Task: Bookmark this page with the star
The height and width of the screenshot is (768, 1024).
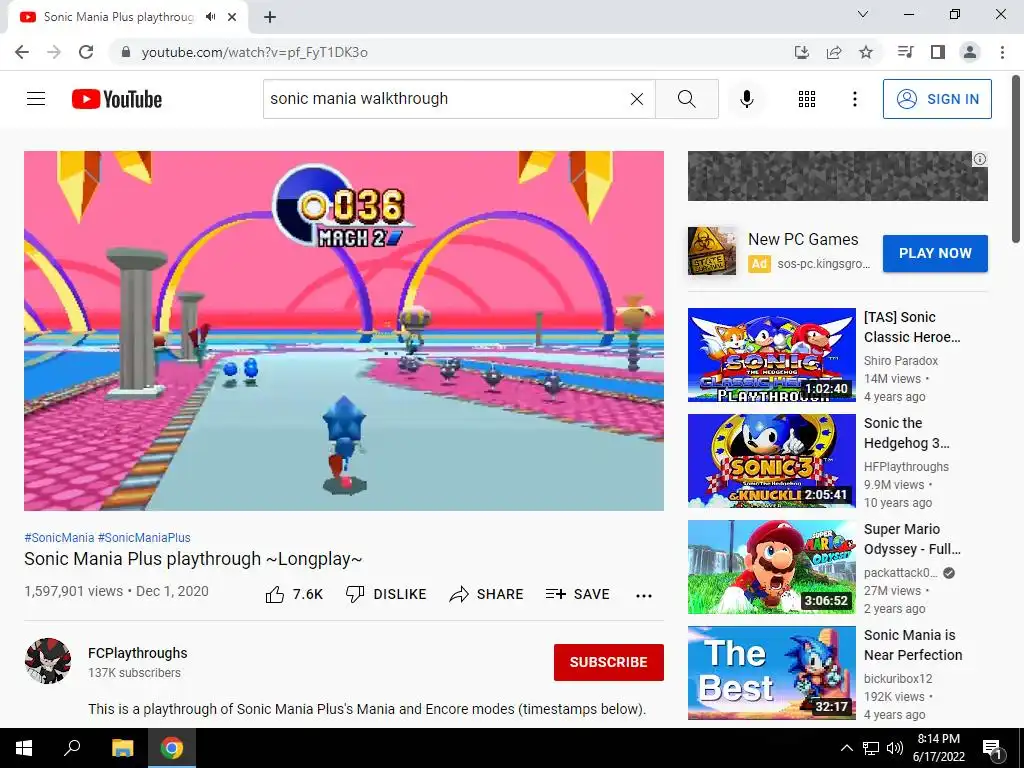Action: 866,52
